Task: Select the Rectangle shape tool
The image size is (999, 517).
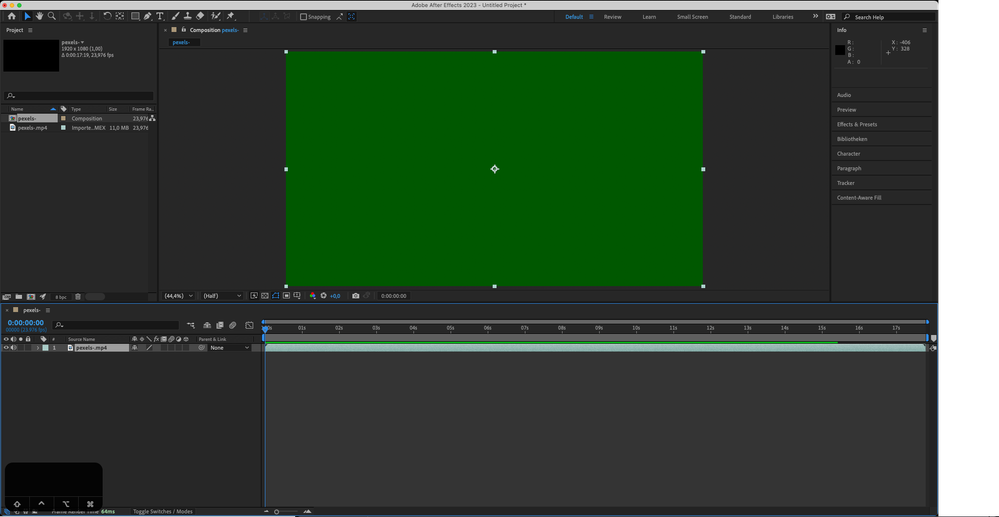Action: pyautogui.click(x=135, y=17)
